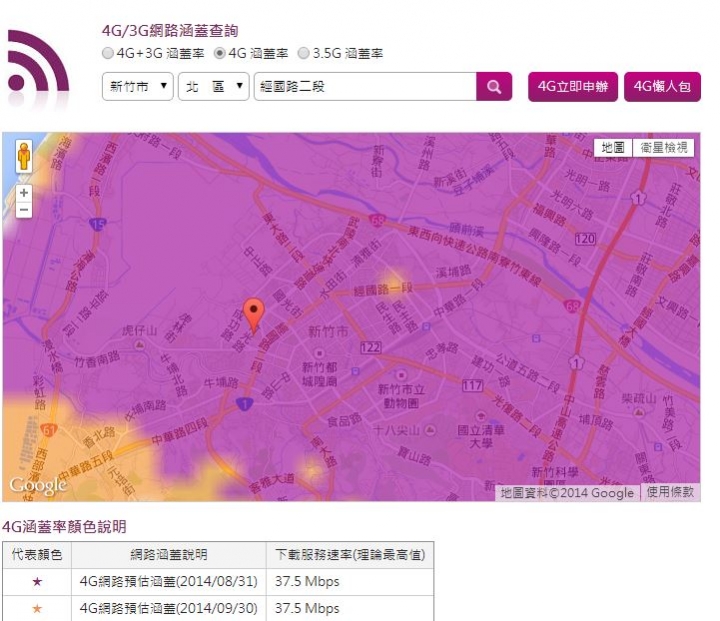The width and height of the screenshot is (720, 621).
Task: Click the 4G立即申辦 button
Action: [573, 86]
